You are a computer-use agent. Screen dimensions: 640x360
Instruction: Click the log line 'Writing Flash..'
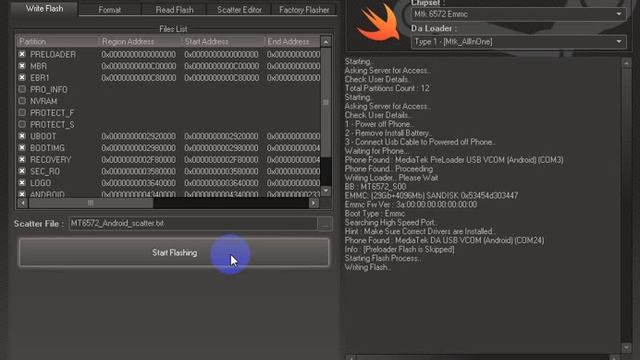(368, 267)
